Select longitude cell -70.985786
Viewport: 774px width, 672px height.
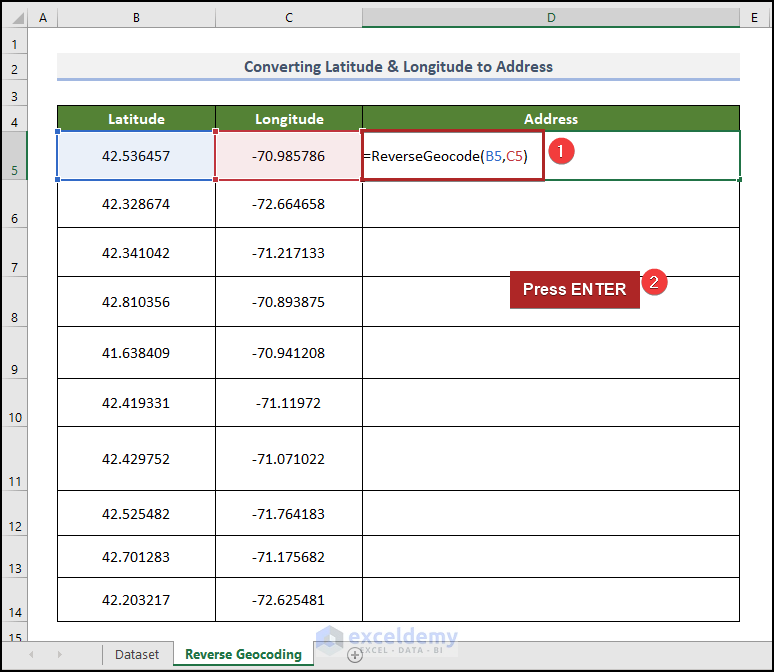[x=289, y=156]
